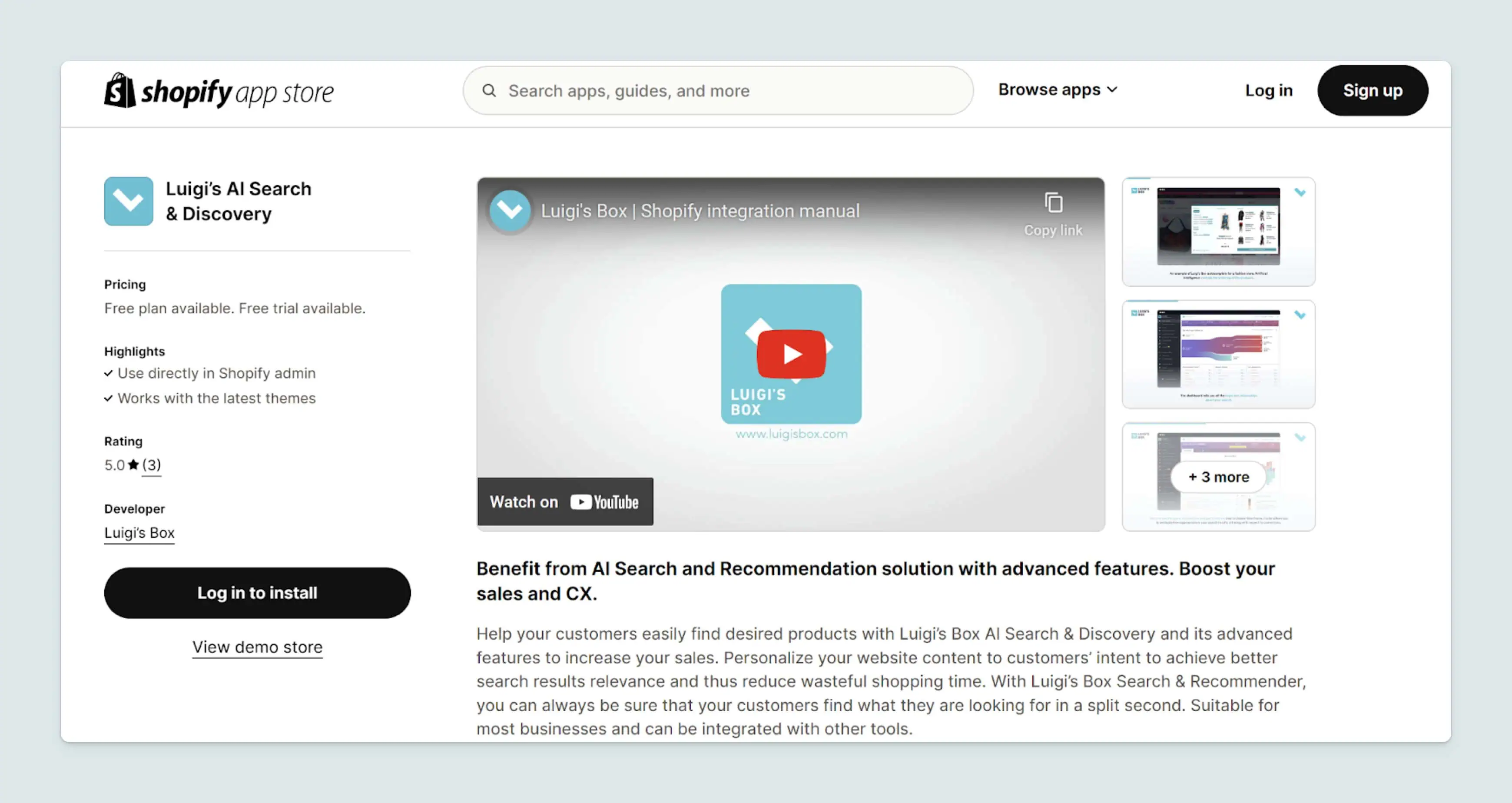1512x803 pixels.
Task: Click the YouTube logo in Watch on bar
Action: tap(604, 502)
